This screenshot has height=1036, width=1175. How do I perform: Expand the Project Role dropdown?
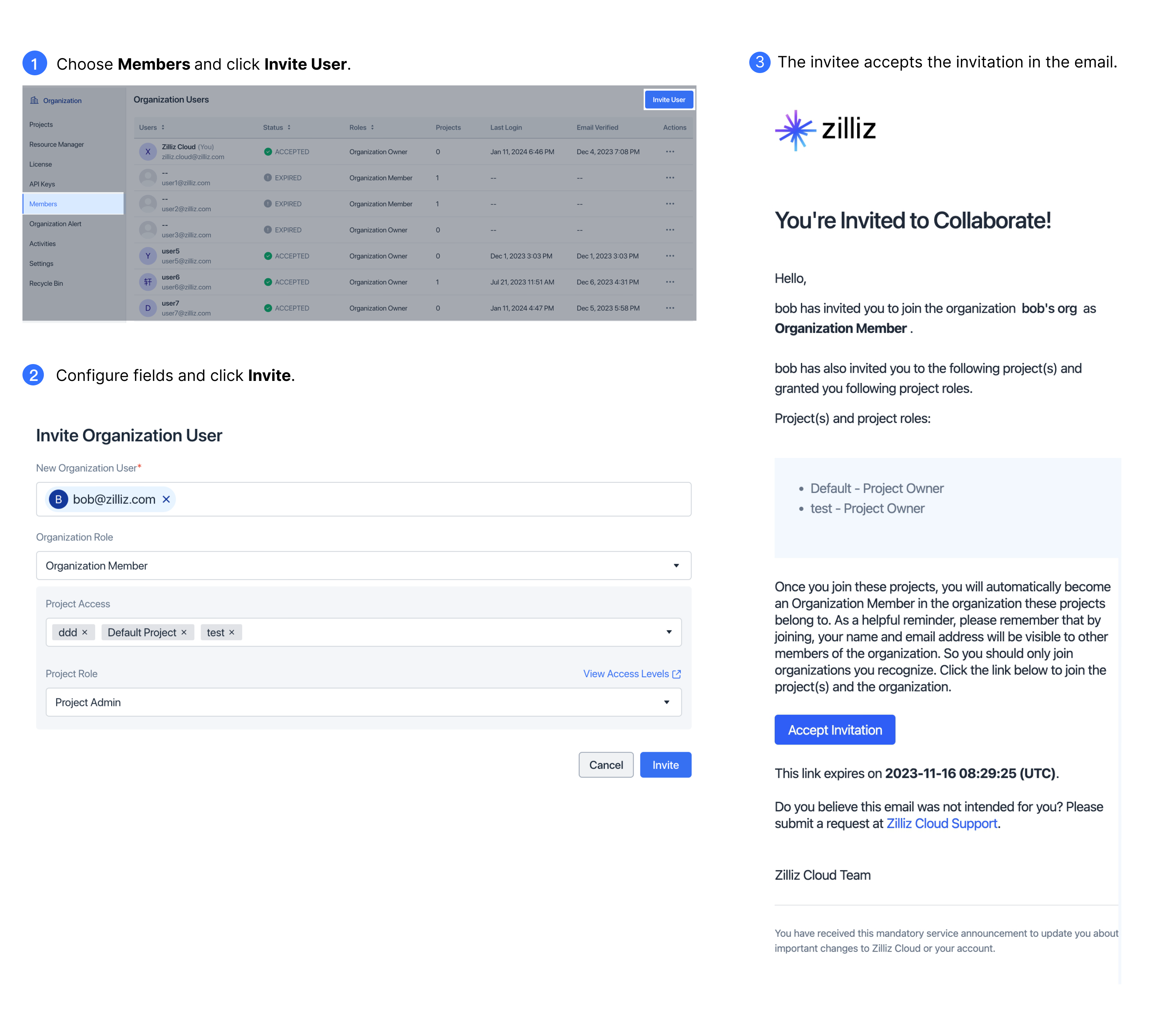(x=363, y=703)
